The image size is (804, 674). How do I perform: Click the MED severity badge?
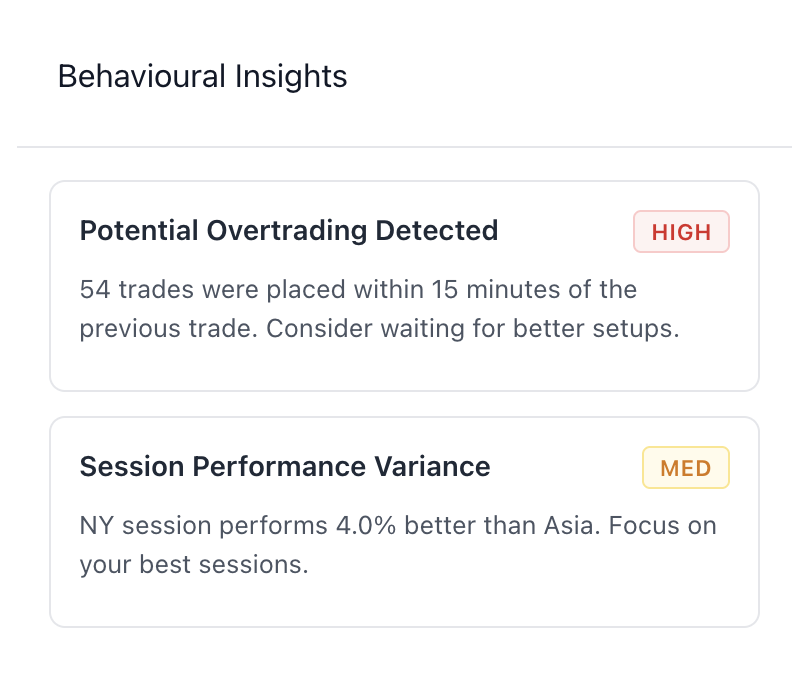tap(685, 468)
